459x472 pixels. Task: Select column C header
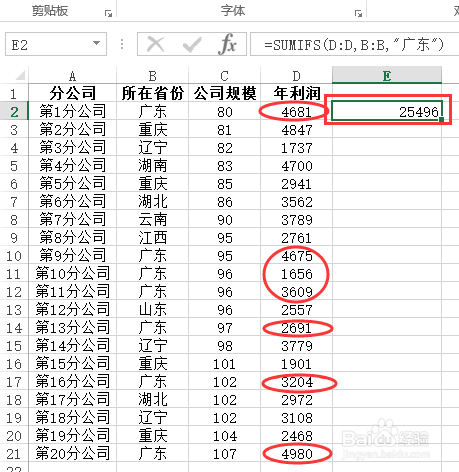pos(224,75)
